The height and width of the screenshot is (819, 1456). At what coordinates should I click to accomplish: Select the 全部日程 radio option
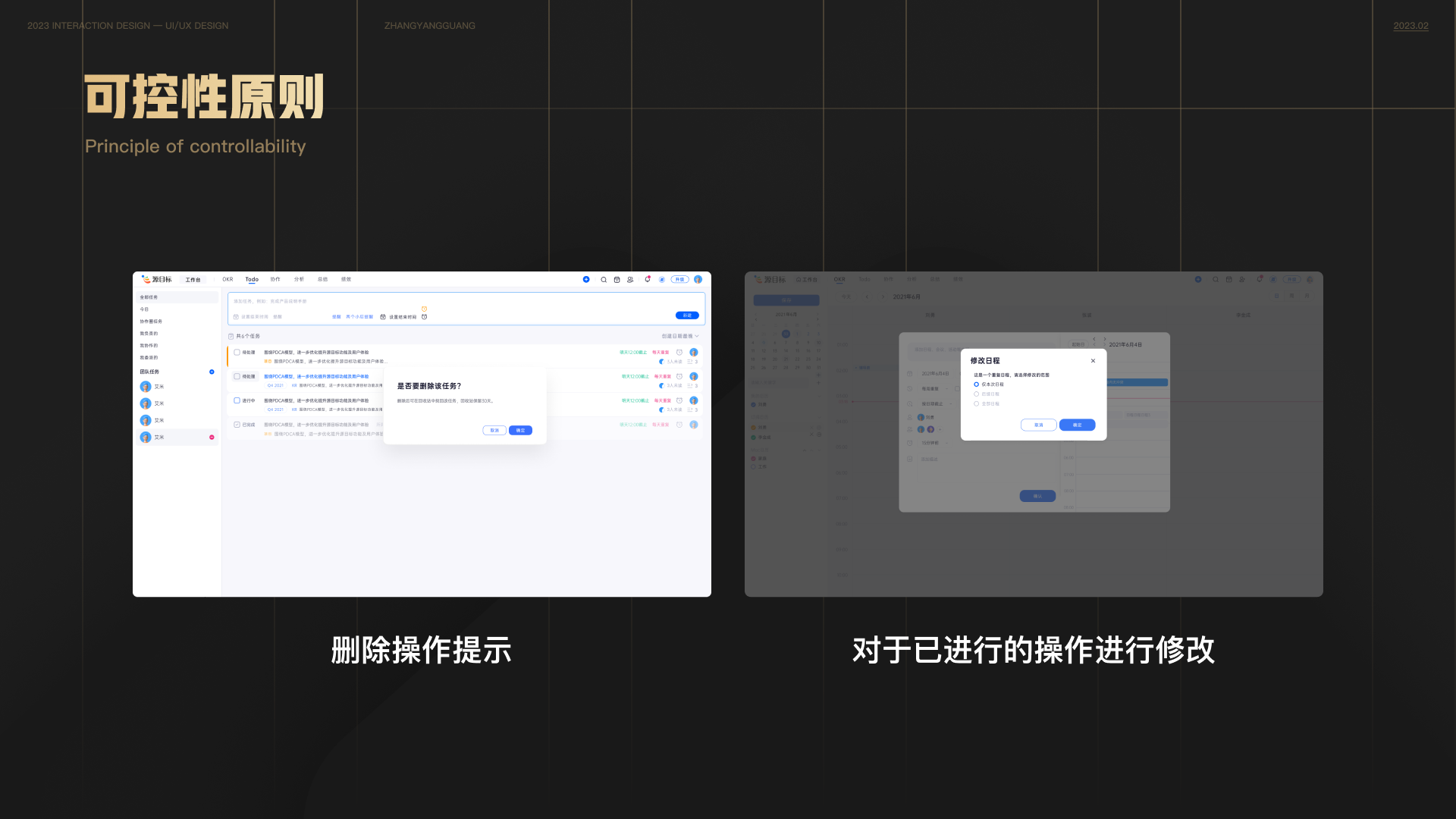point(976,403)
